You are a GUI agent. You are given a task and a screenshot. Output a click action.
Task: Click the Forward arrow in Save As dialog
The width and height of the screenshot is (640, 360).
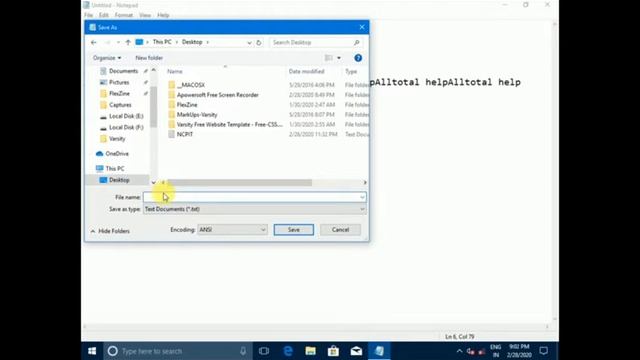[107, 42]
